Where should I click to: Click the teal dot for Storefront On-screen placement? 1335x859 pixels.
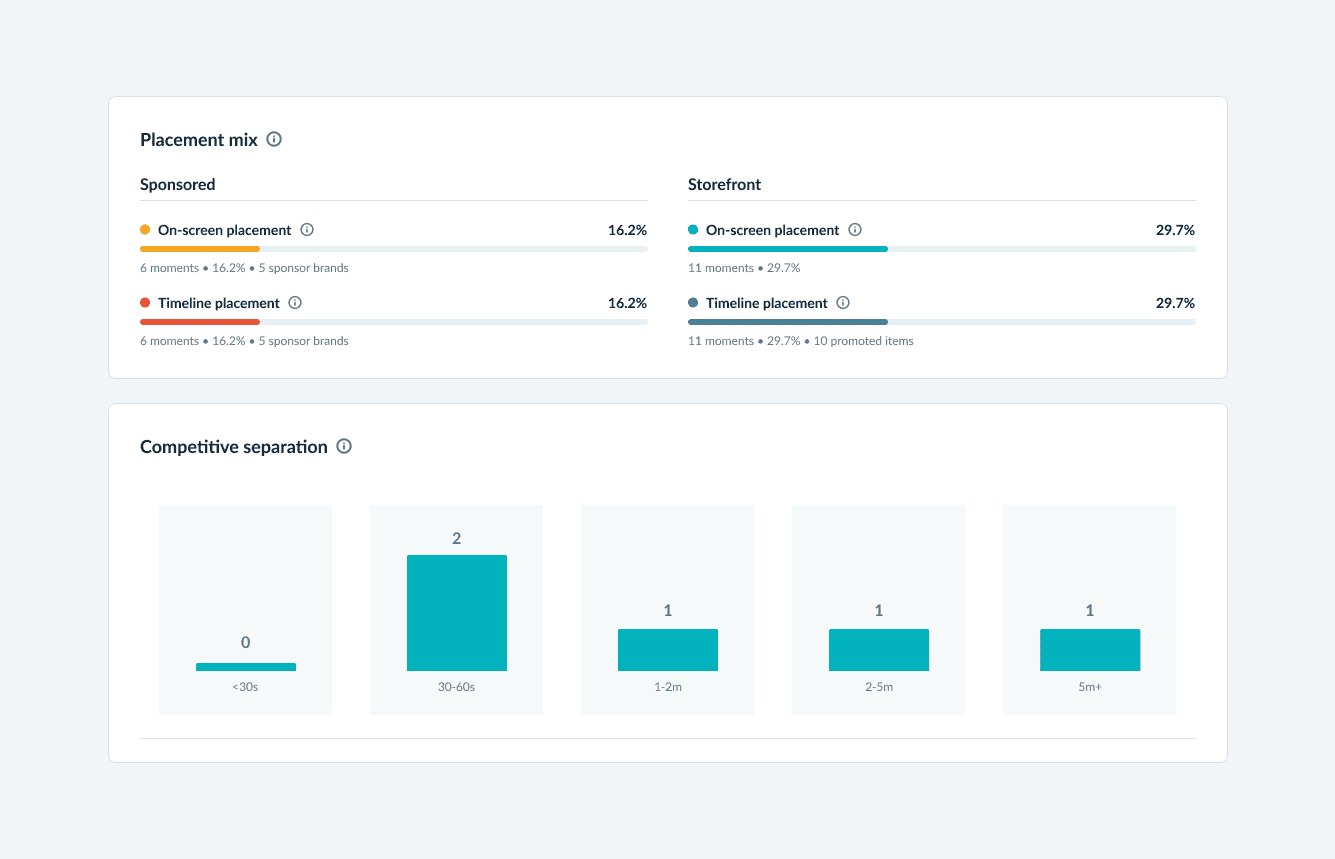click(x=693, y=230)
